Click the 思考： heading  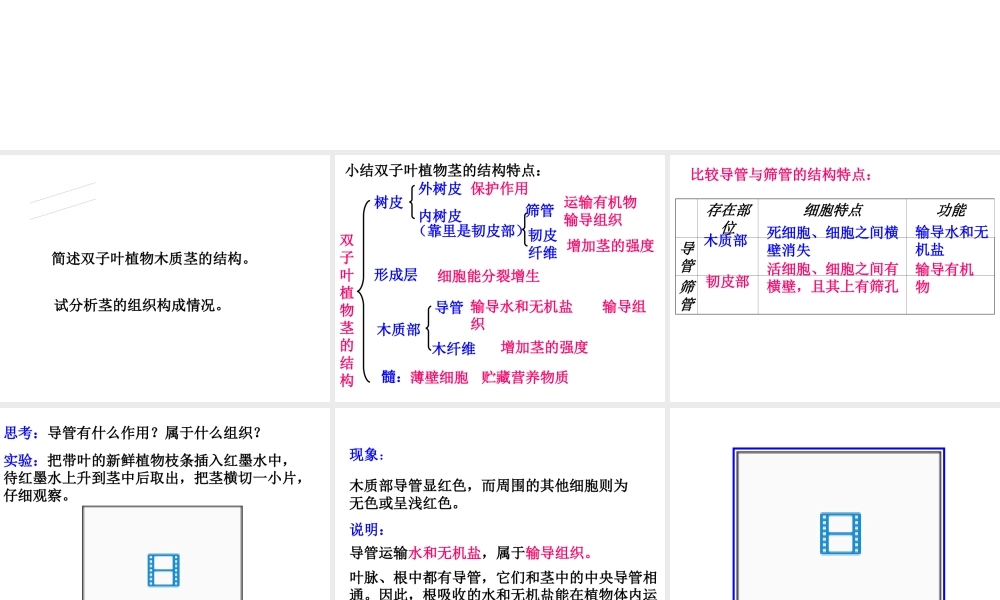[x=22, y=433]
